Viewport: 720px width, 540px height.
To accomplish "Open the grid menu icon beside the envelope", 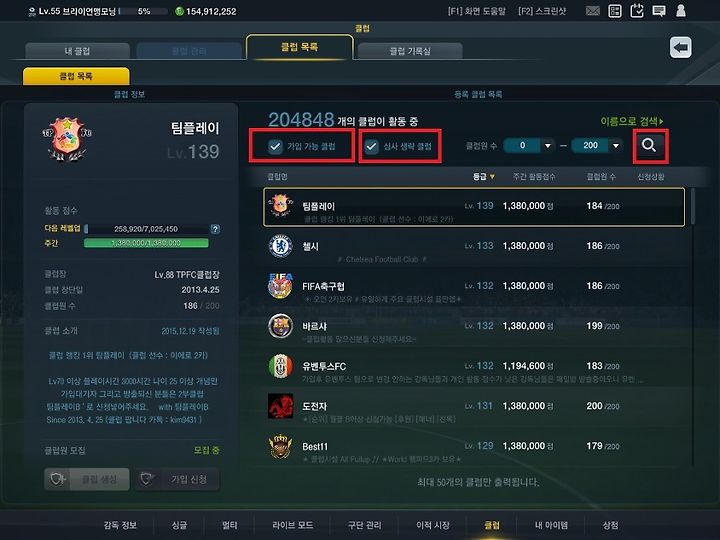I will pyautogui.click(x=615, y=11).
